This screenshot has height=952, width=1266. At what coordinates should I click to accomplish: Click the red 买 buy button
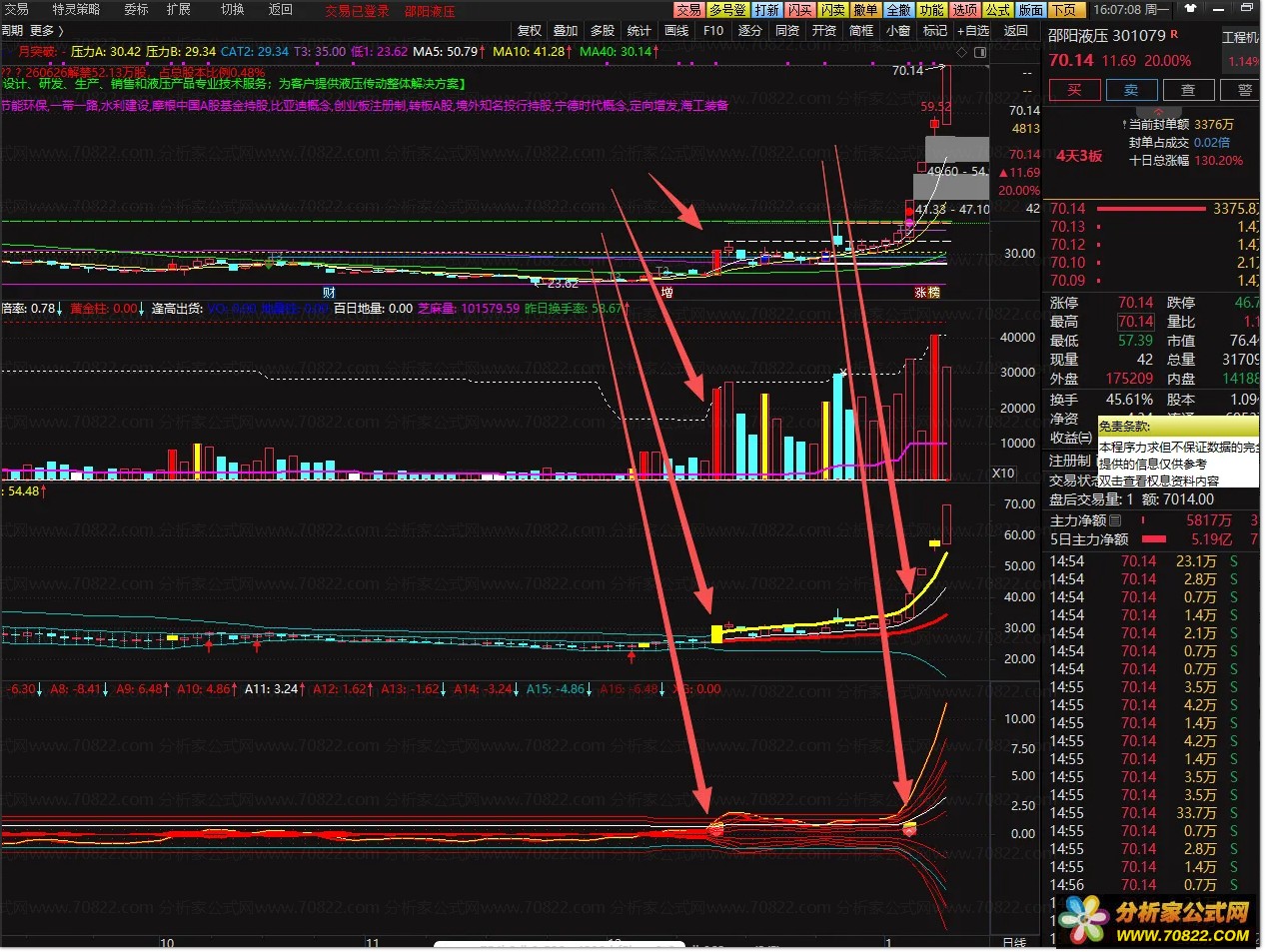pyautogui.click(x=1074, y=90)
